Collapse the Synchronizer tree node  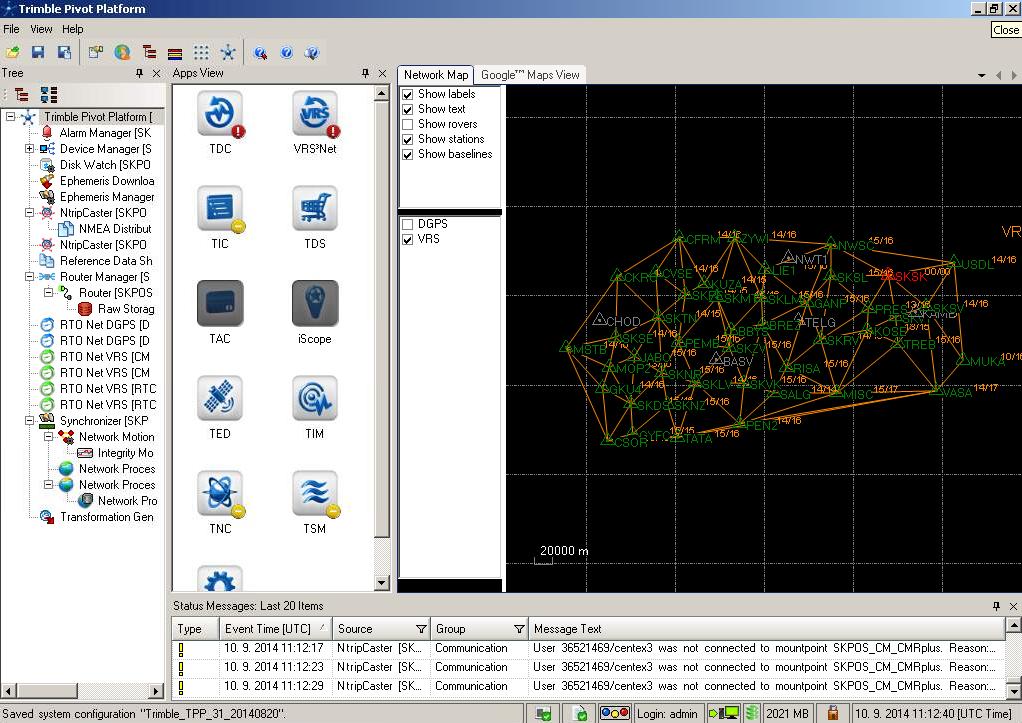point(29,421)
